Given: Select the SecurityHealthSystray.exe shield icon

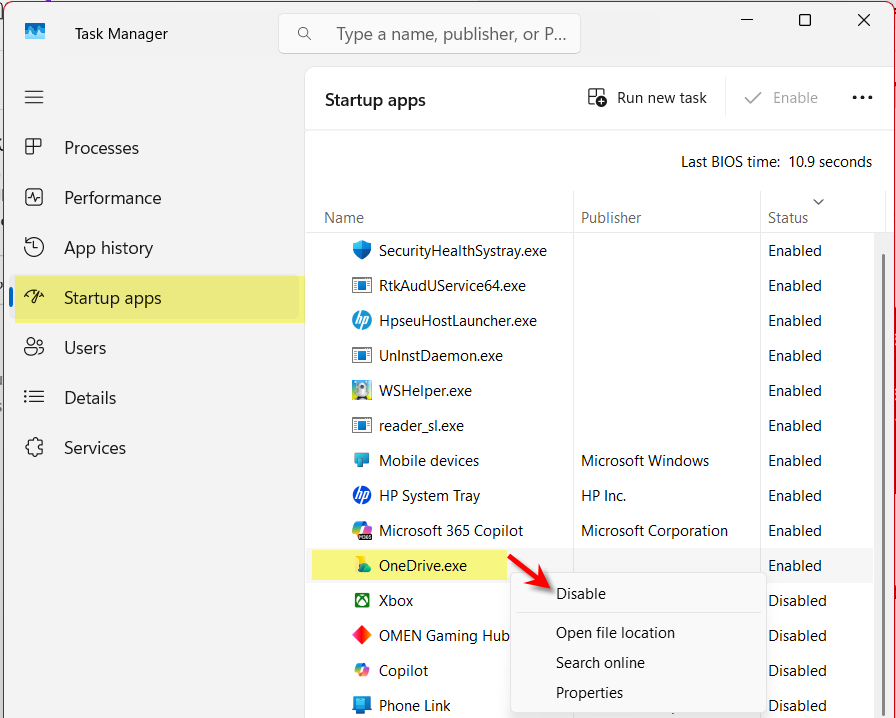Looking at the screenshot, I should click(362, 251).
